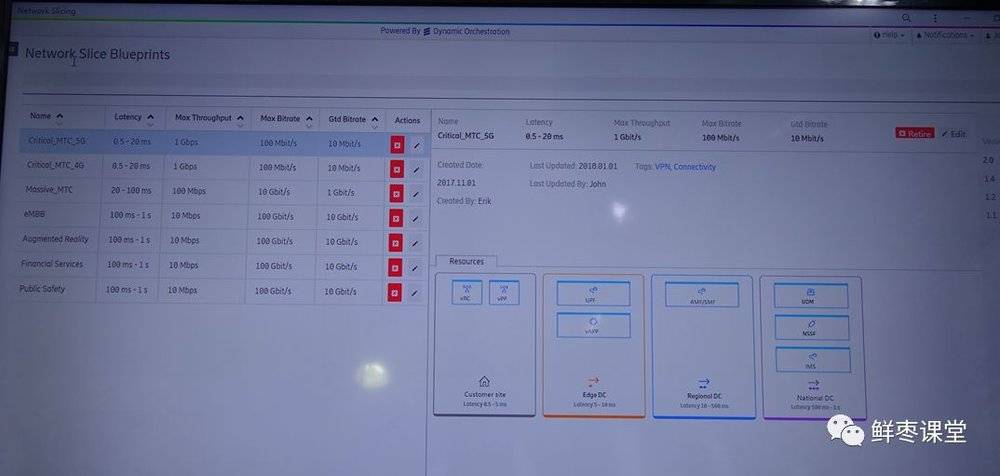Open the VPN tag link

click(x=662, y=167)
